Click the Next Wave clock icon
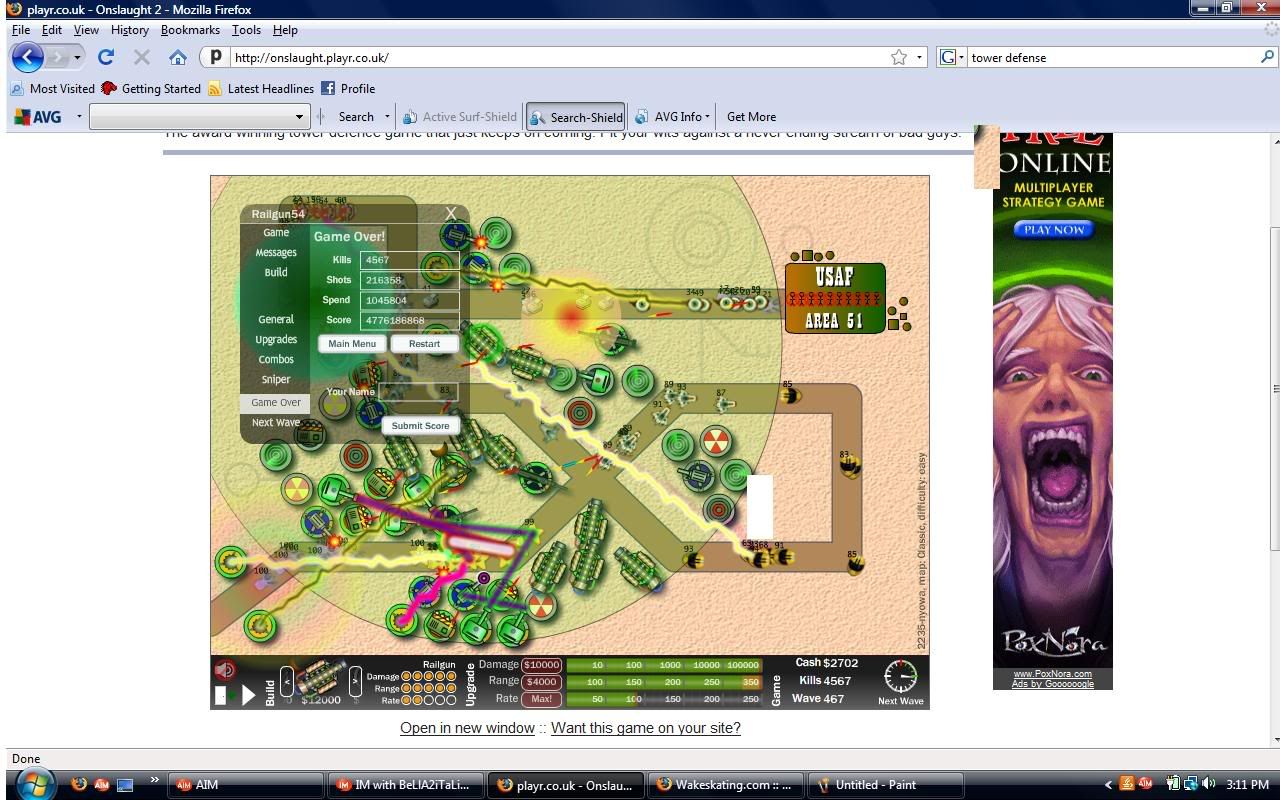Viewport: 1280px width, 800px height. point(900,677)
